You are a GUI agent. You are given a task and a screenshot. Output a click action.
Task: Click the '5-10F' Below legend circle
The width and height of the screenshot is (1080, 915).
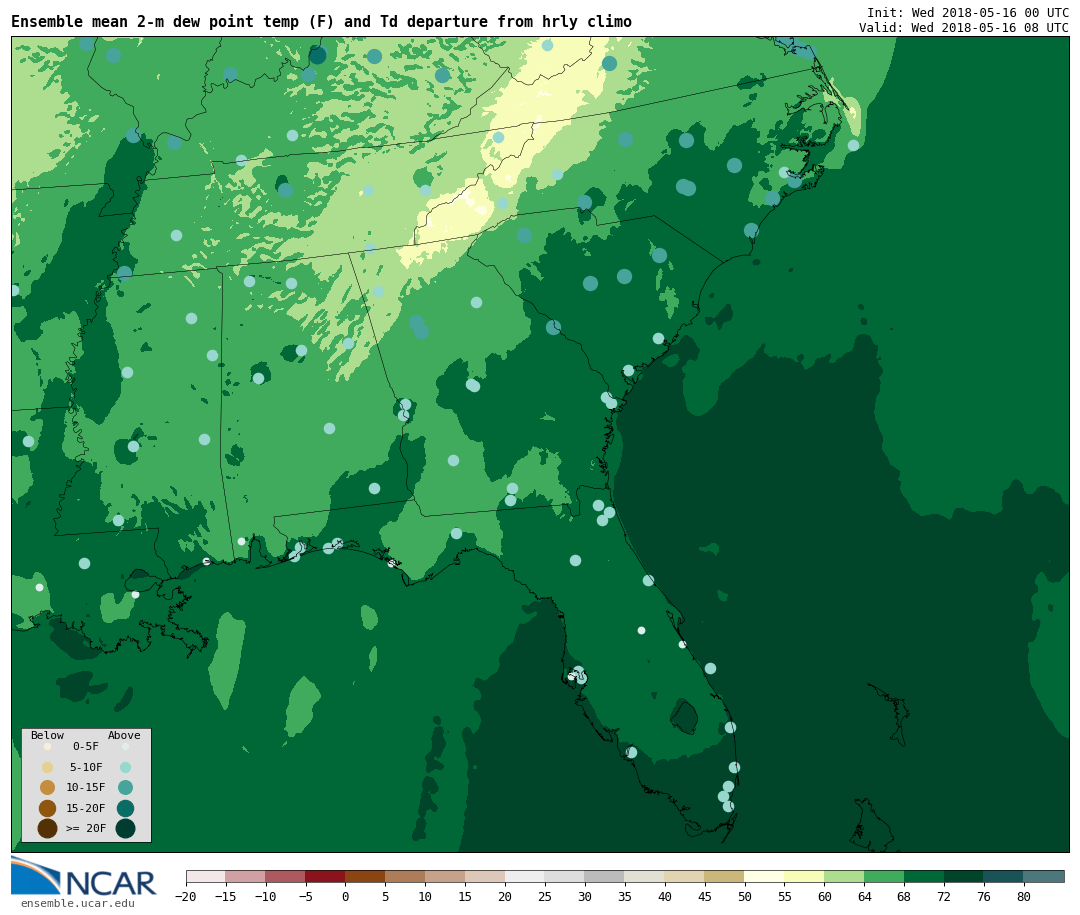pyautogui.click(x=47, y=767)
